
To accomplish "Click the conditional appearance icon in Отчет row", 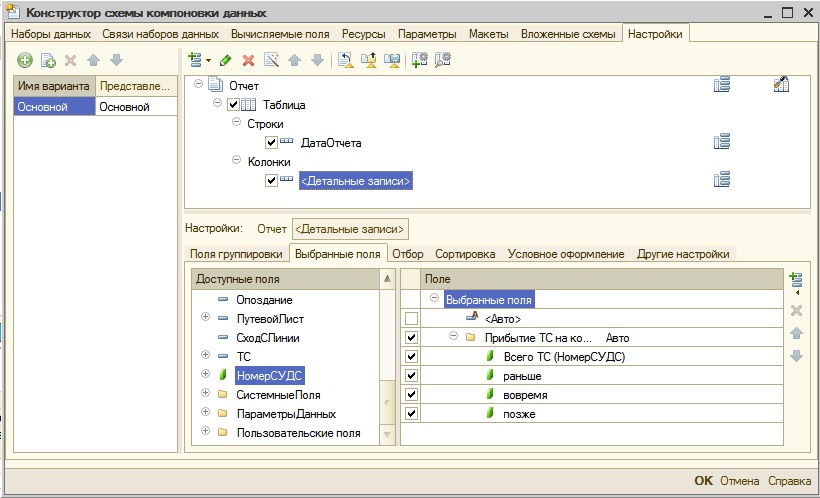I will pos(781,84).
